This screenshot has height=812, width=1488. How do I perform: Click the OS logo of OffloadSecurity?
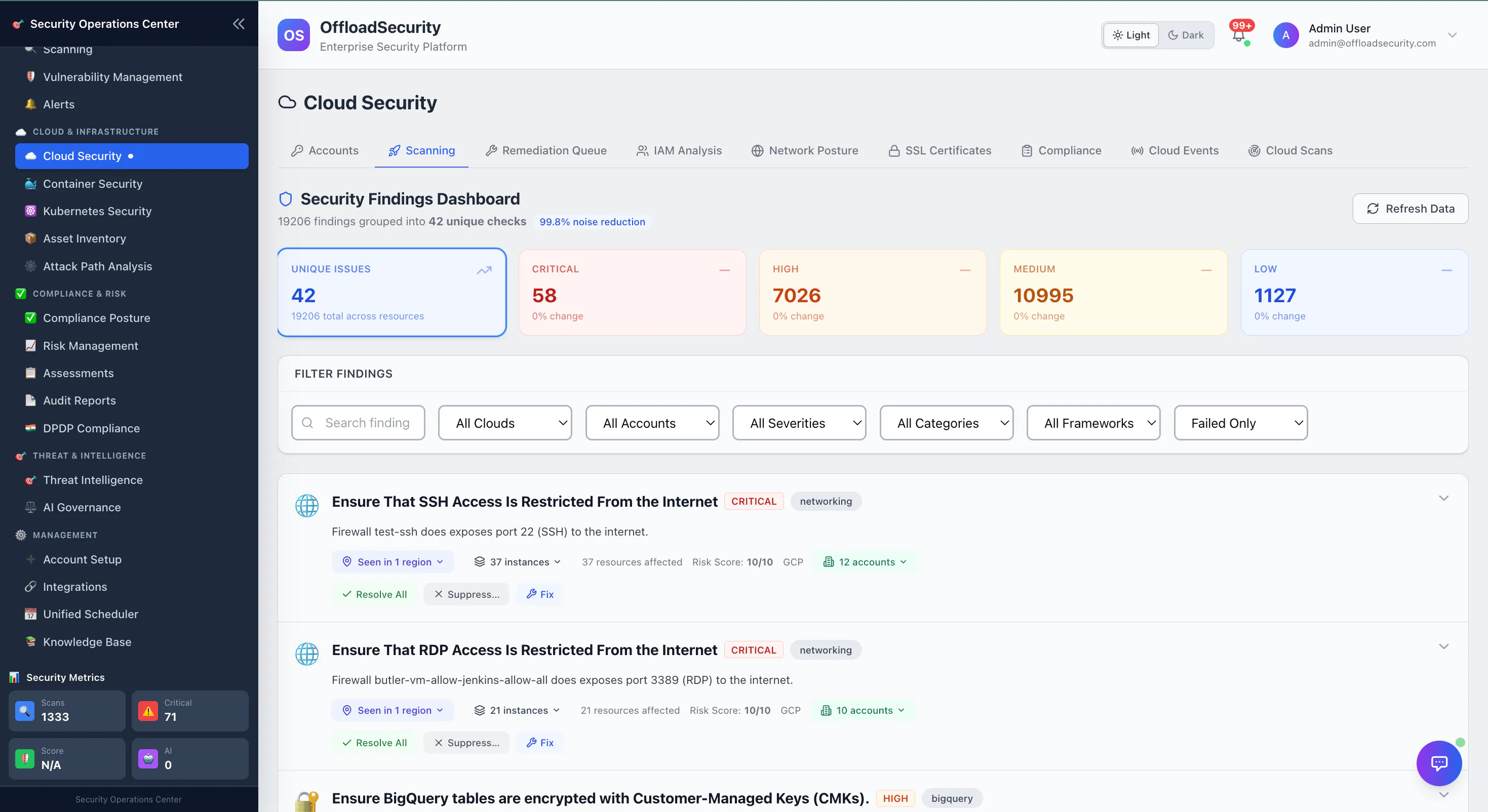293,35
